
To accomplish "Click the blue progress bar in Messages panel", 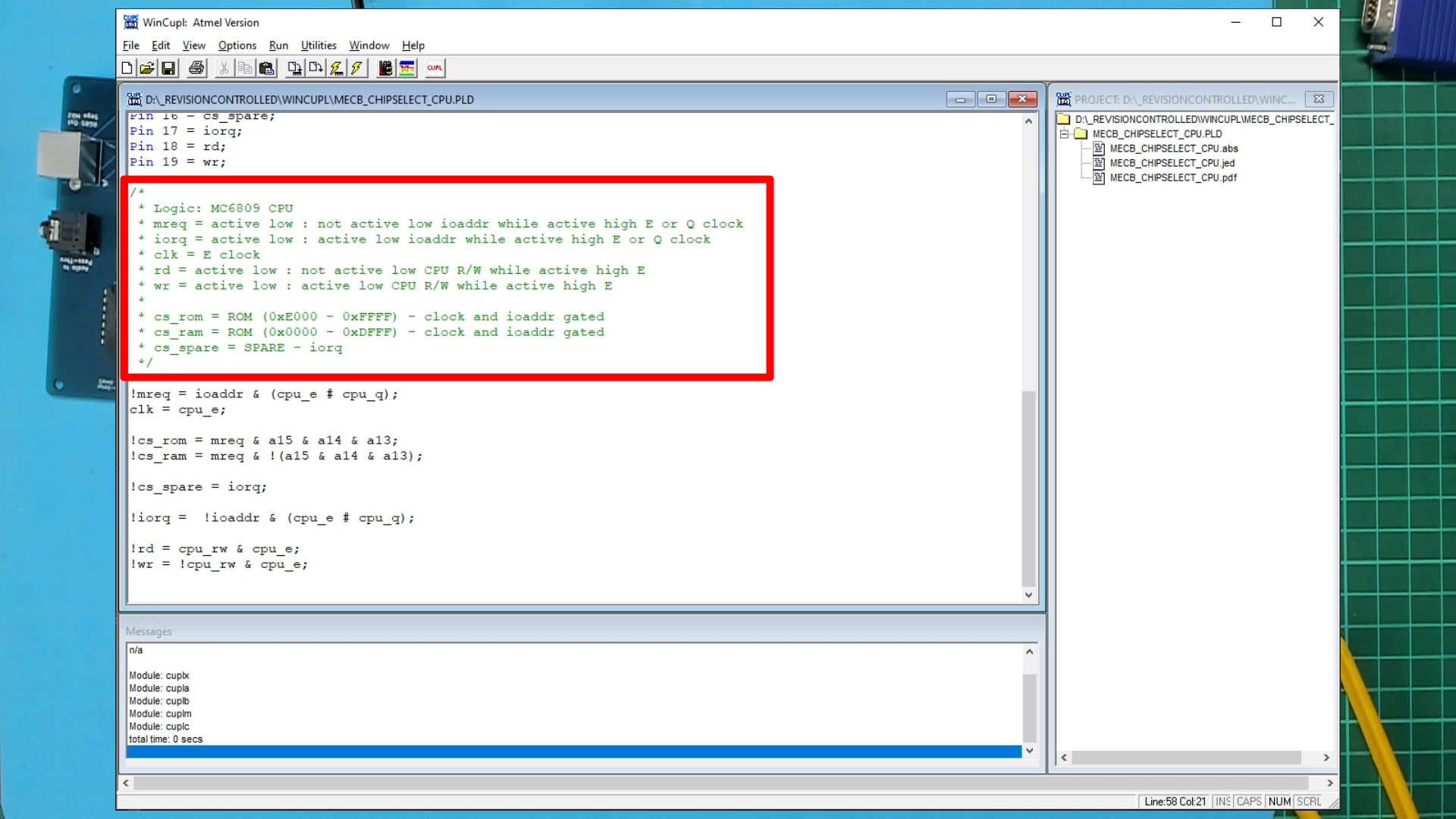I will (576, 752).
